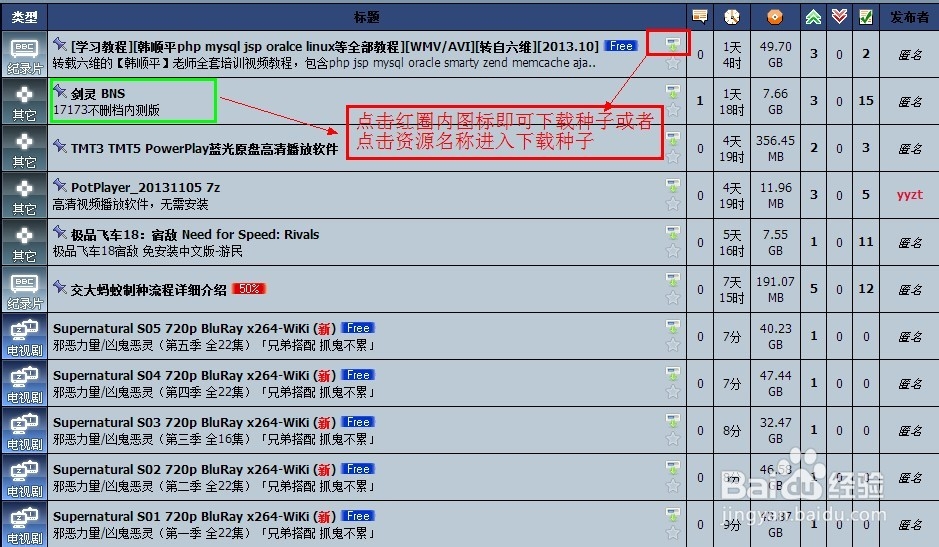This screenshot has height=547, width=939.
Task: Toggle bookmark star for Supernatural S04
Action: [673, 392]
